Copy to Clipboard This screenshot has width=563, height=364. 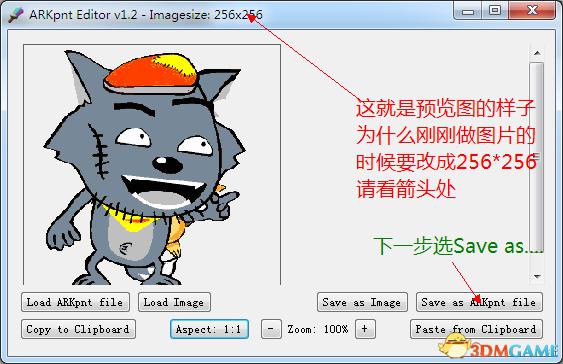(78, 329)
